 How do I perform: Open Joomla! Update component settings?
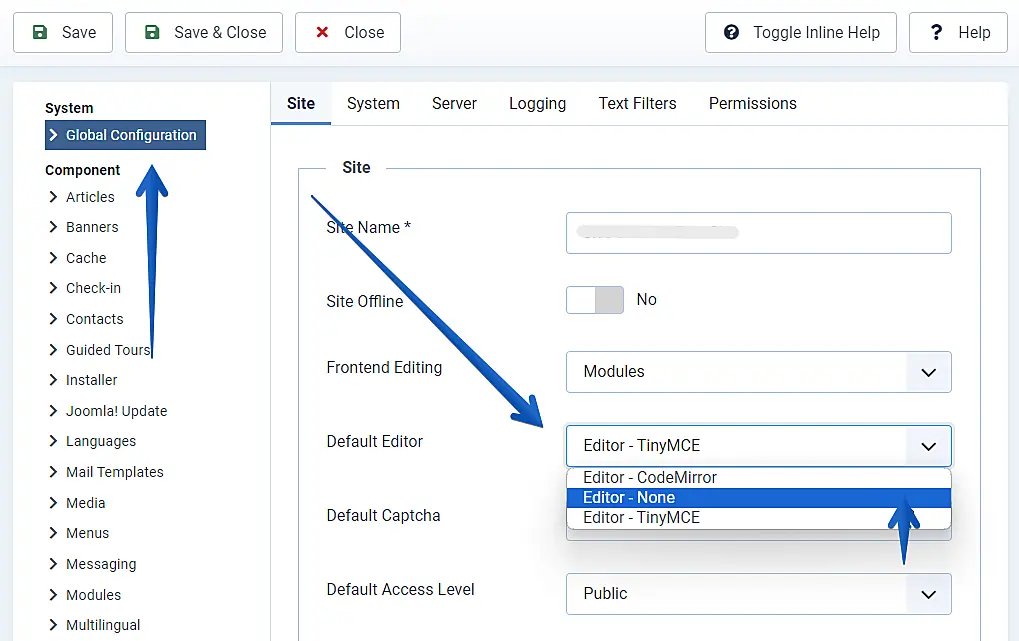pos(116,411)
